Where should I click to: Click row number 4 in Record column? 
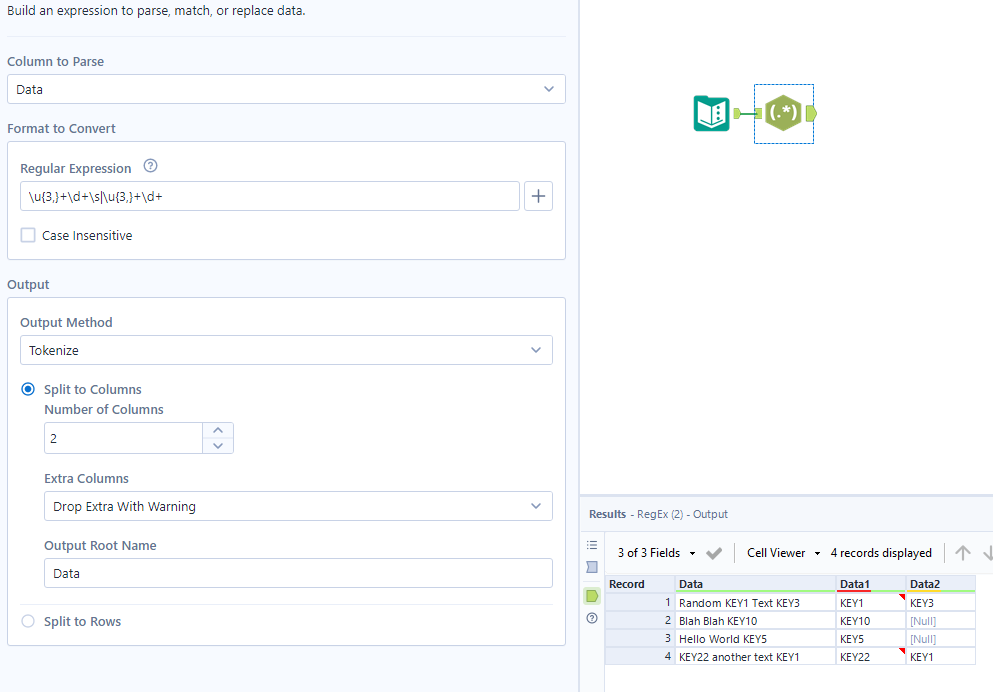[x=640, y=657]
